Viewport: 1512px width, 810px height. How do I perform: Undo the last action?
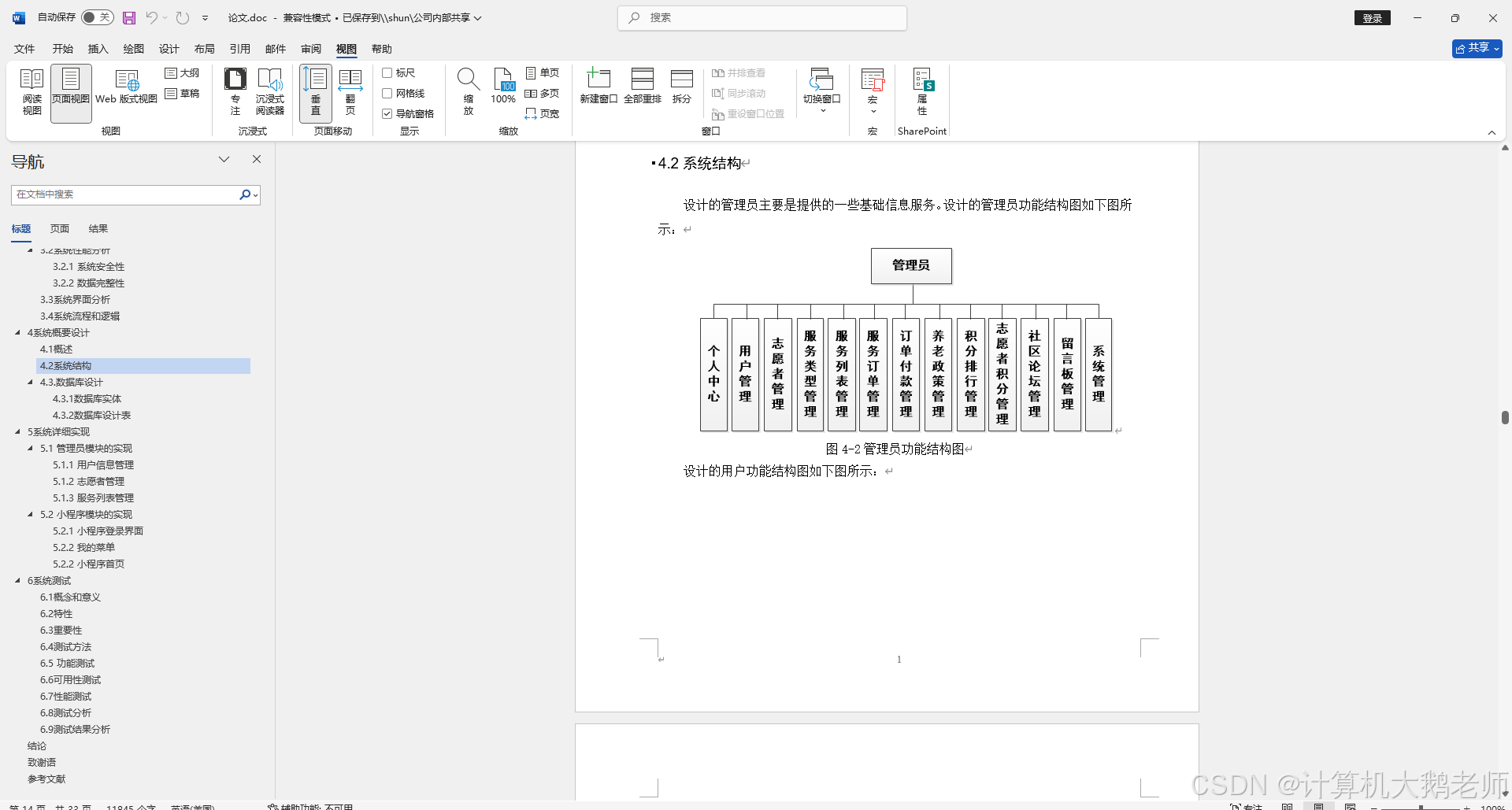pyautogui.click(x=152, y=17)
